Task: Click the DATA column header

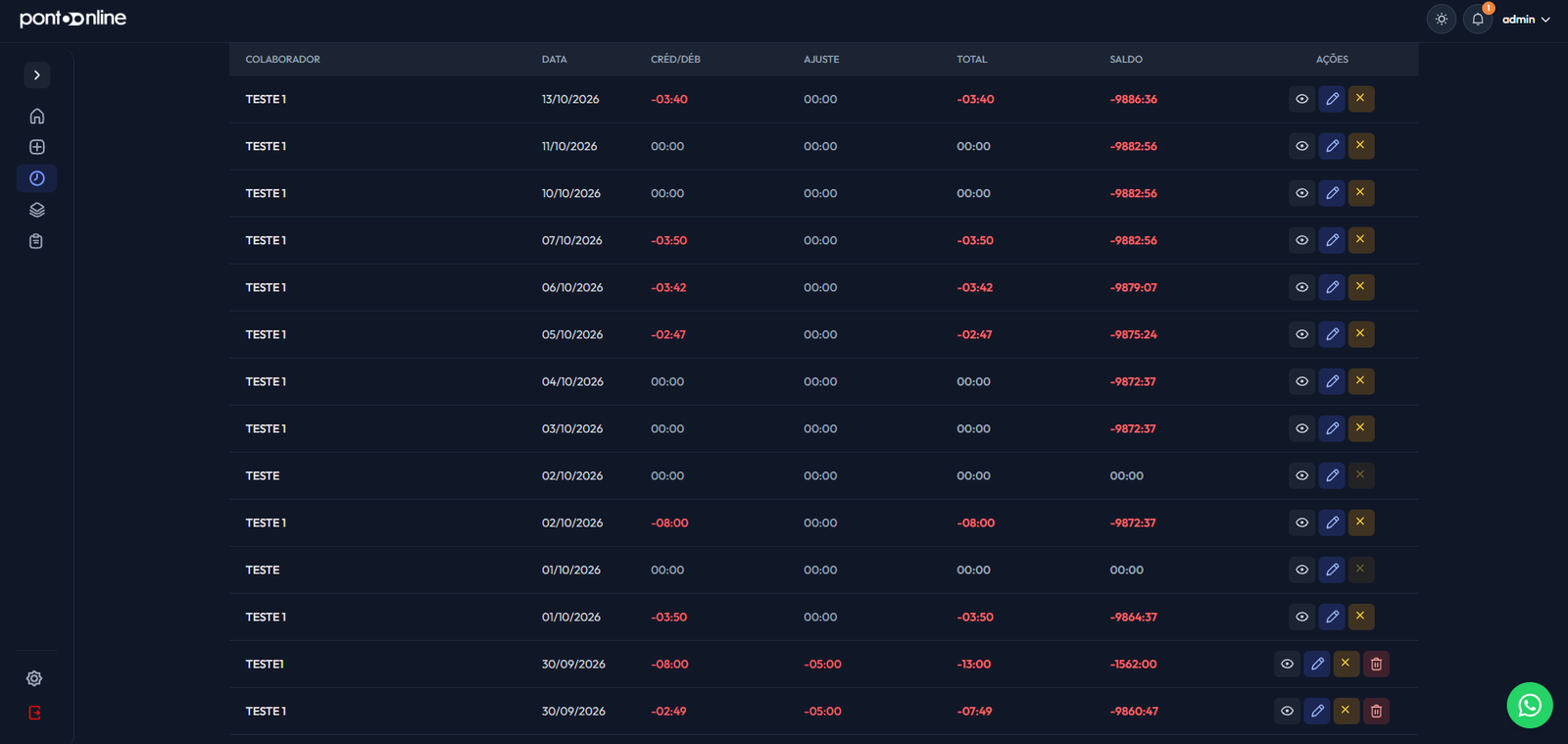Action: point(555,60)
